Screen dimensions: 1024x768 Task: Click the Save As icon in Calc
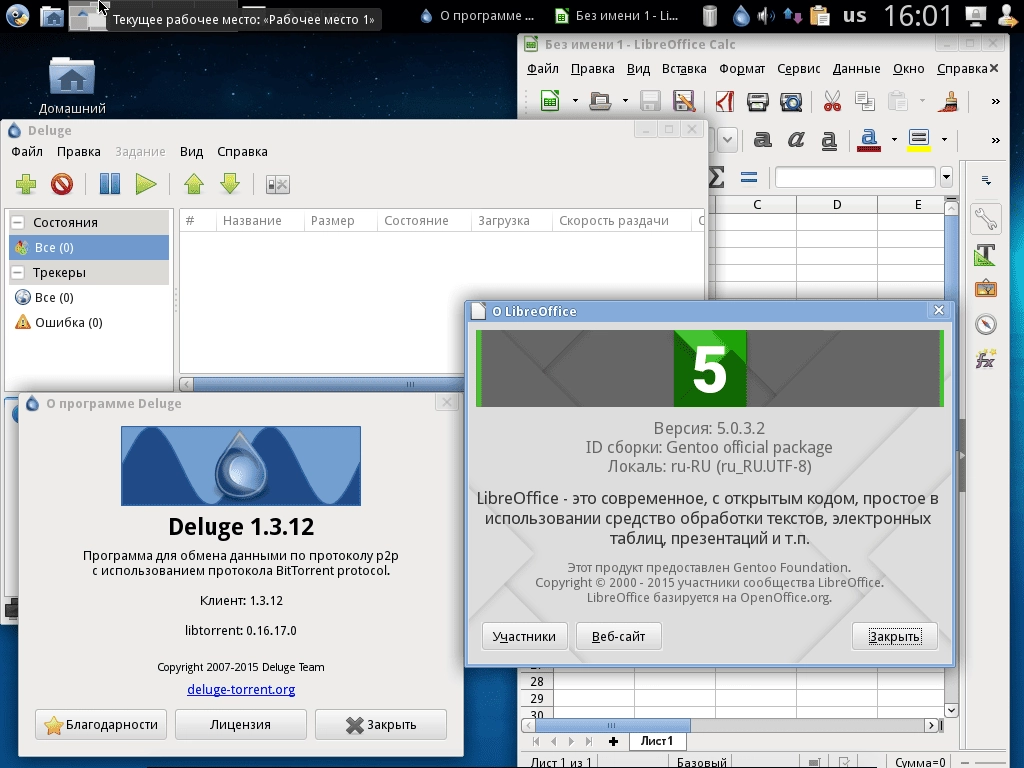click(684, 101)
